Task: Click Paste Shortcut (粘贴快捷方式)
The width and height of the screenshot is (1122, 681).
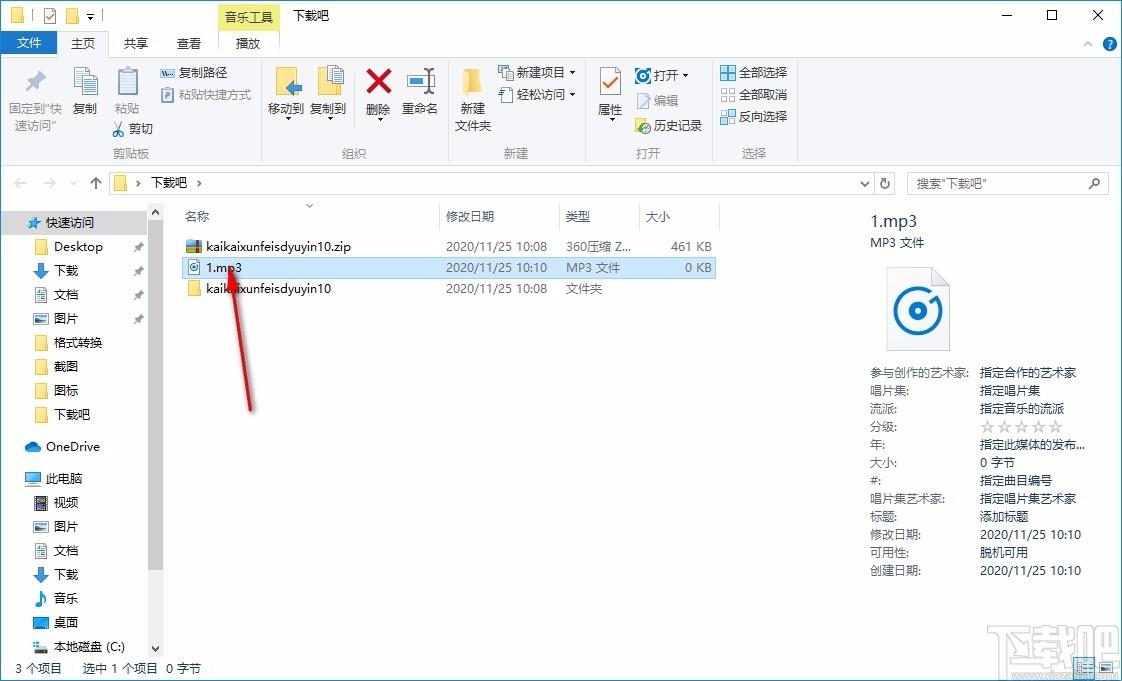Action: click(x=205, y=94)
